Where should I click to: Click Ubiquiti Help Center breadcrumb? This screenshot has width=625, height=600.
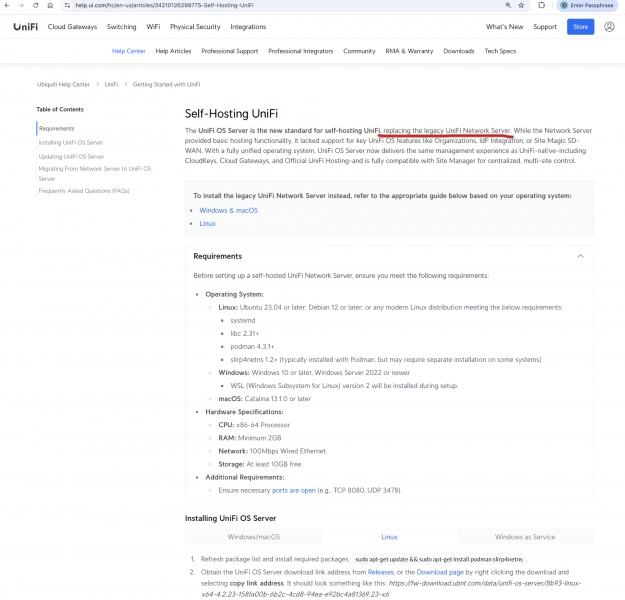tap(63, 85)
